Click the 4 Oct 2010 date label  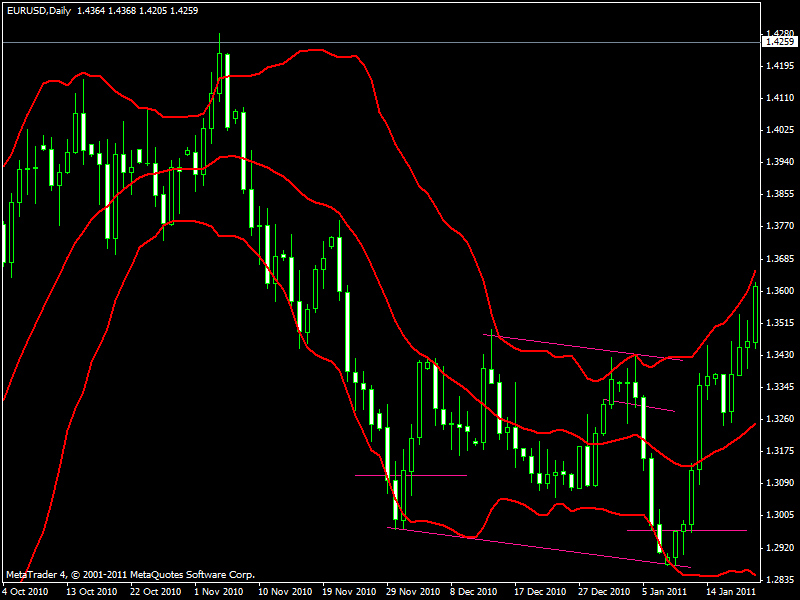point(27,591)
